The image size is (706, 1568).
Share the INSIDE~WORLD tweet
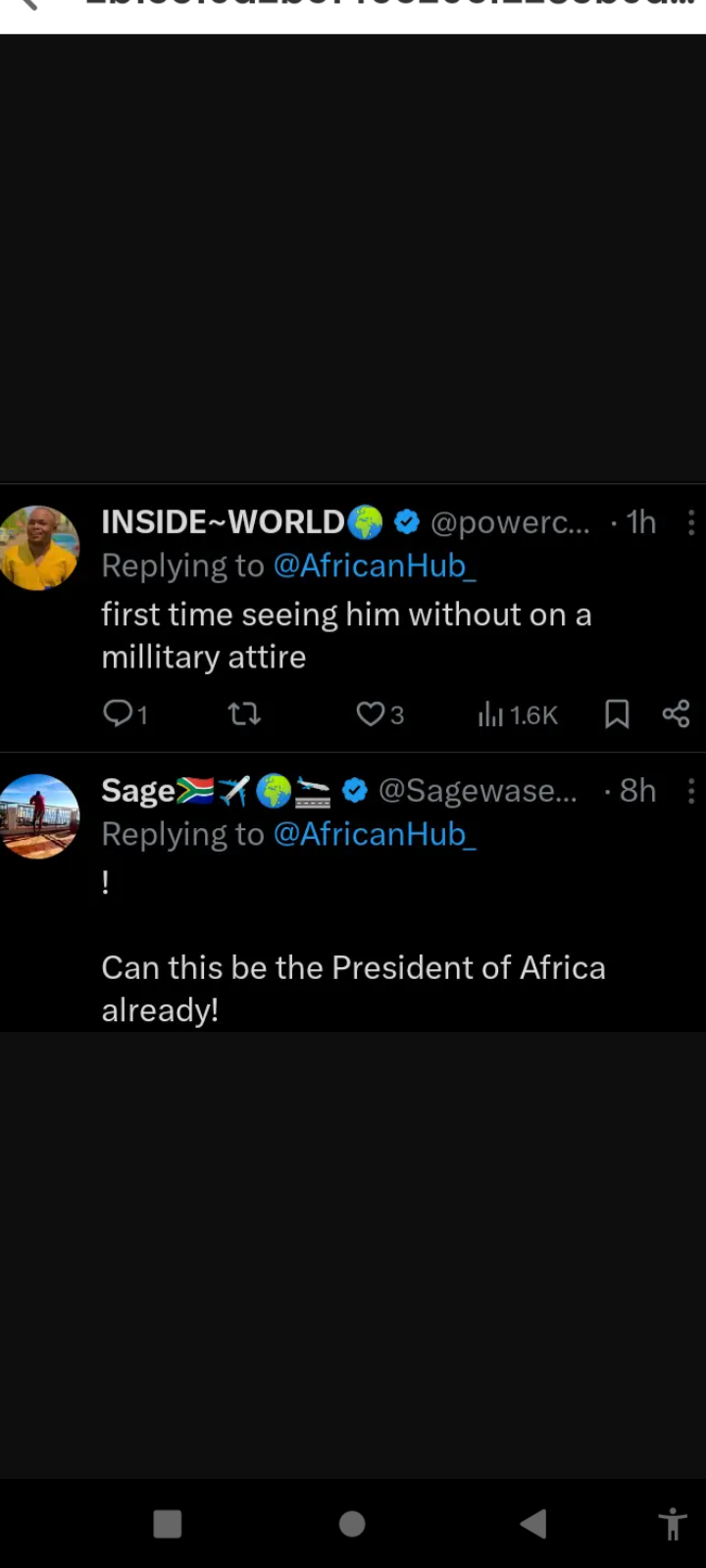click(676, 713)
